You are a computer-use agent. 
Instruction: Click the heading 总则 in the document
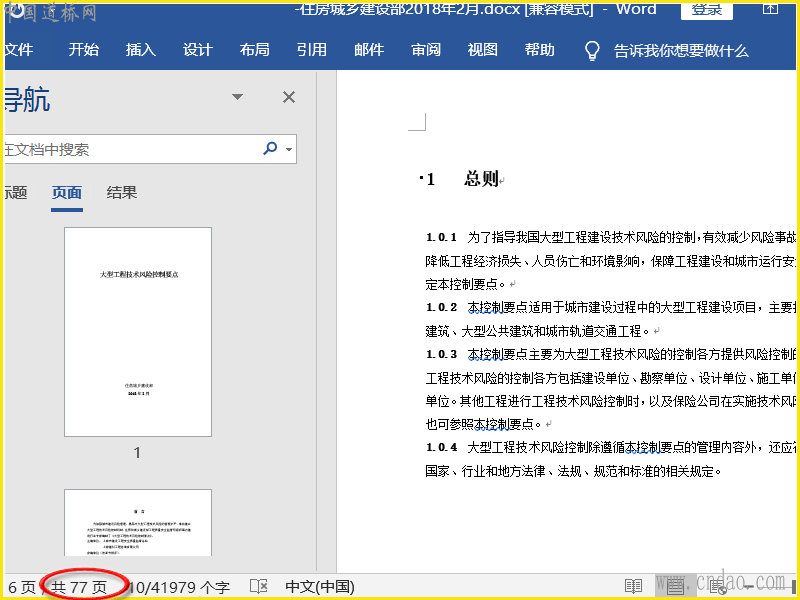(481, 179)
